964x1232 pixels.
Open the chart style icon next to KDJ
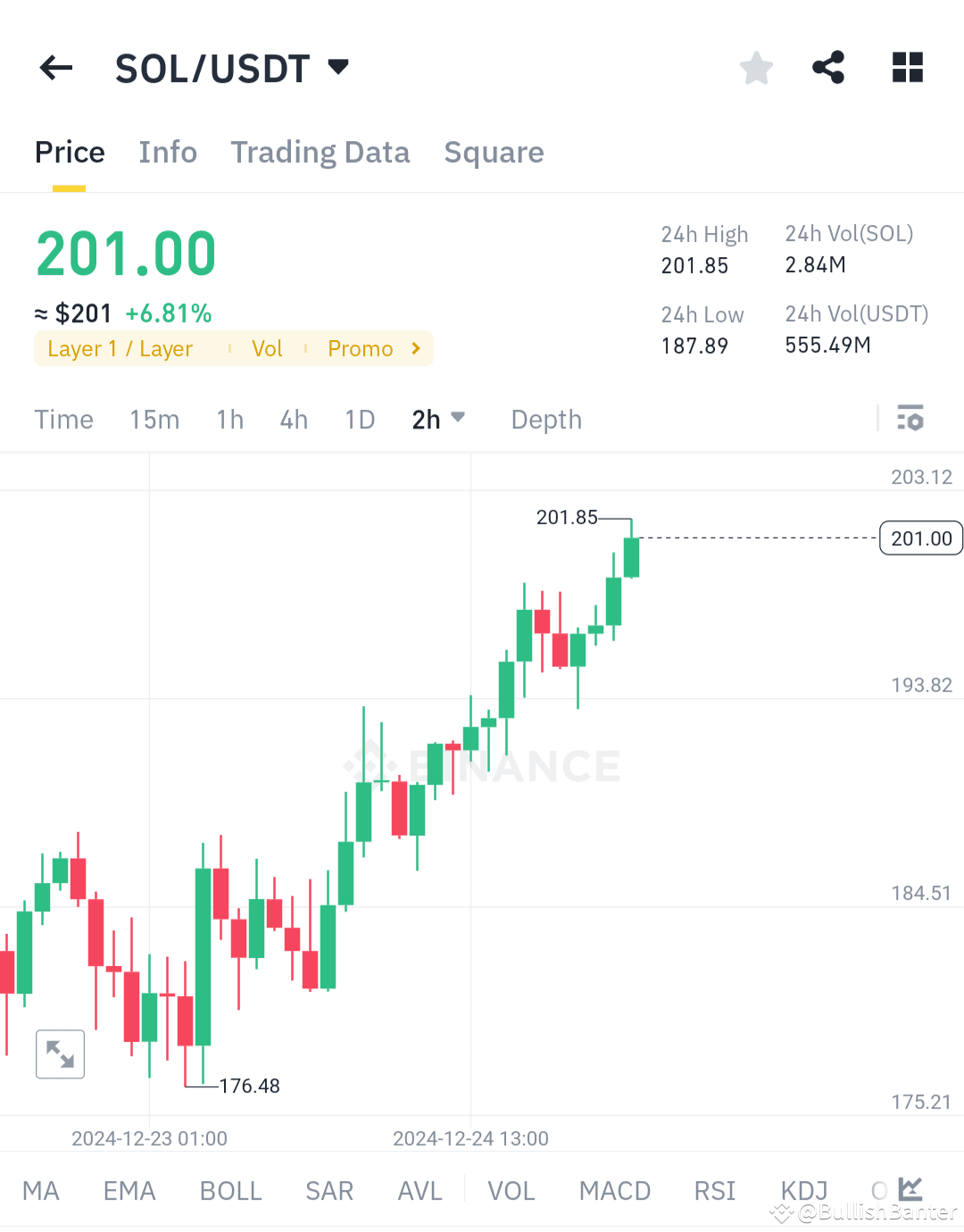click(909, 1189)
